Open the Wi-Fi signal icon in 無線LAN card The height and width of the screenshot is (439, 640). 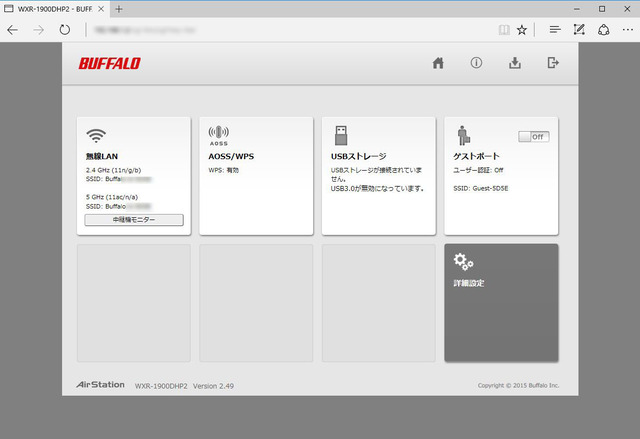tap(96, 135)
